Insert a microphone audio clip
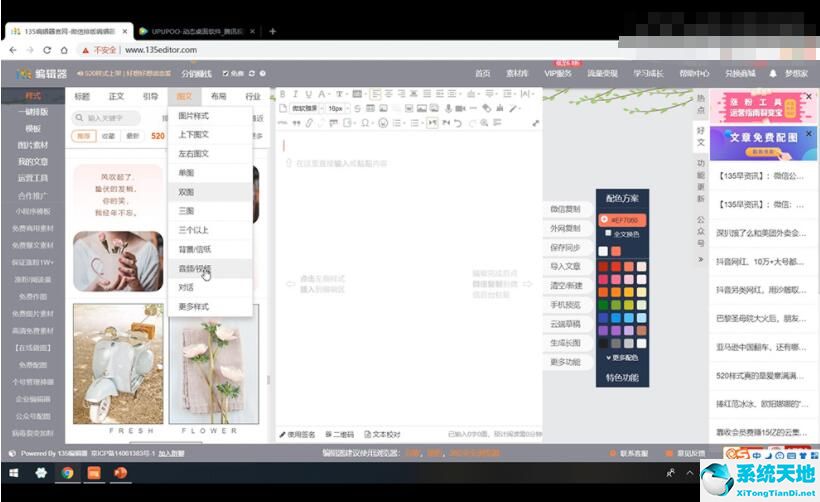 tap(449, 108)
